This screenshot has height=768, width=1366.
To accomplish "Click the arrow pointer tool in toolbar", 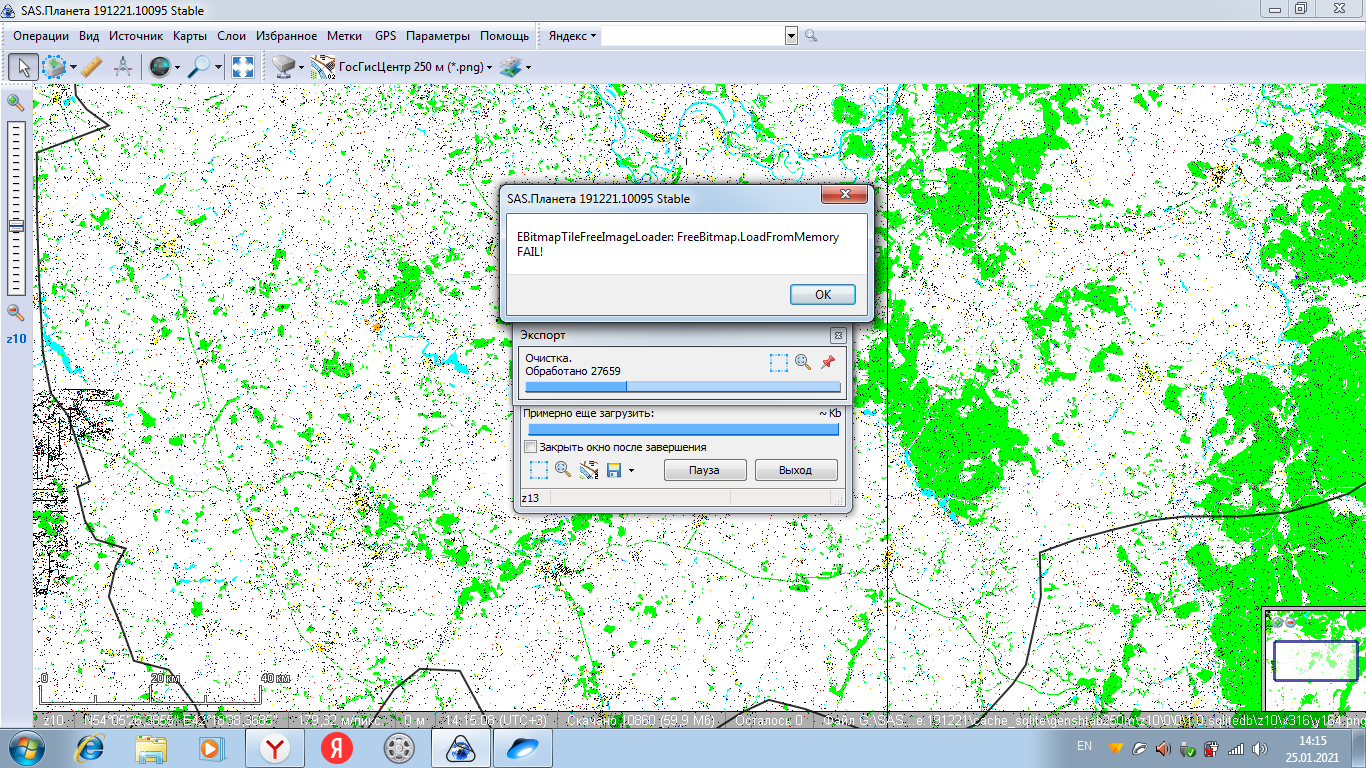I will click(24, 67).
